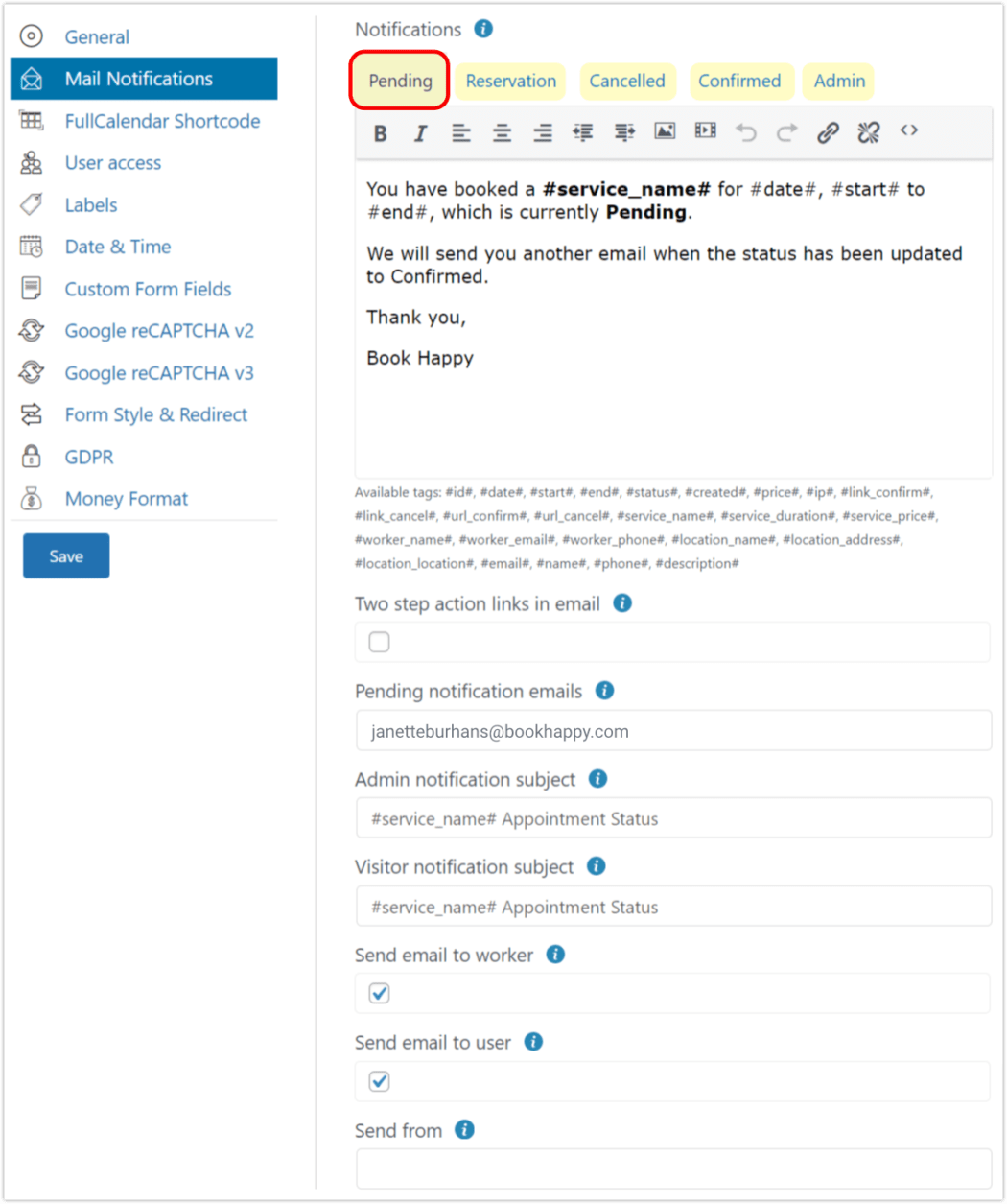Focus the Visitor notification subject field
Screen dimensions: 1007x1204
[673, 907]
